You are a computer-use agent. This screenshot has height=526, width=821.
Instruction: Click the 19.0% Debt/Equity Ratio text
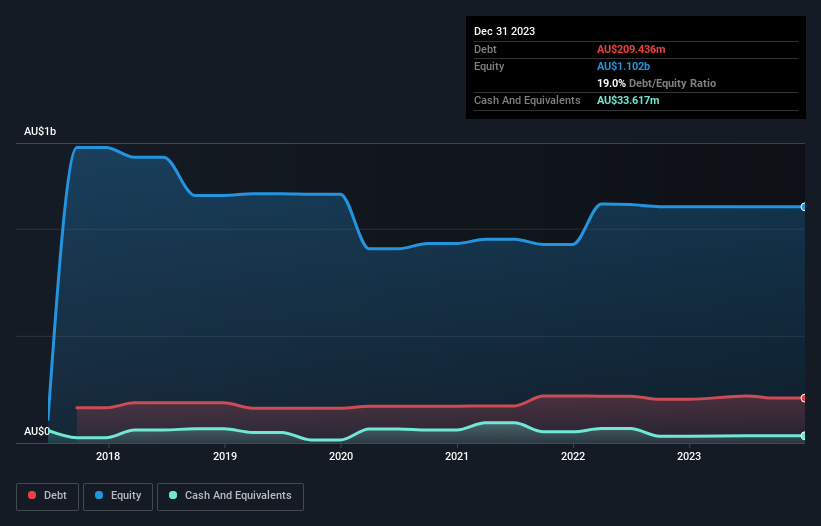(656, 83)
